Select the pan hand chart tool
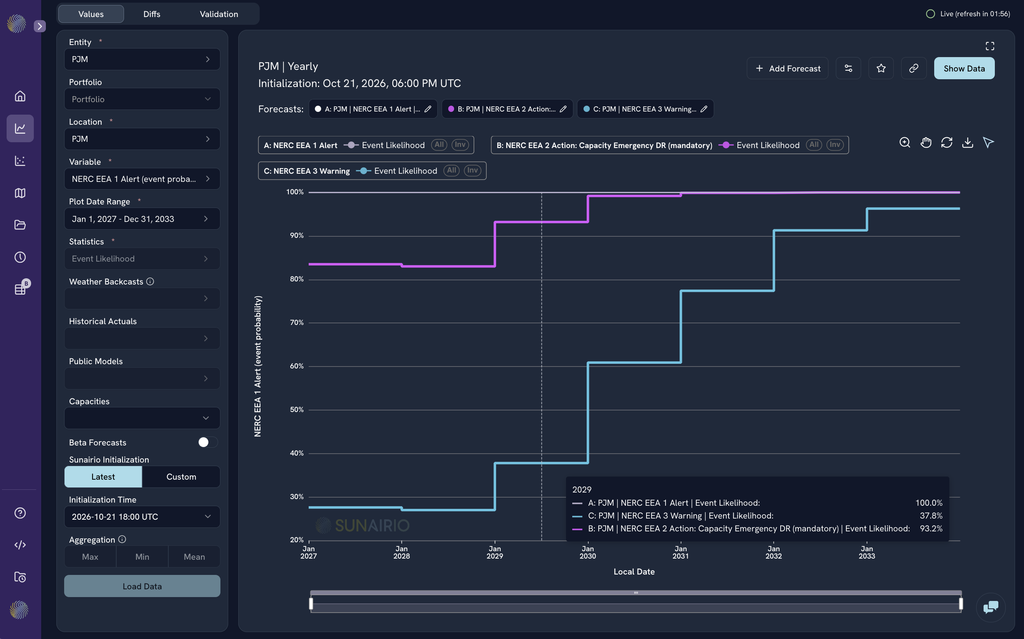1024x639 pixels. coord(925,142)
